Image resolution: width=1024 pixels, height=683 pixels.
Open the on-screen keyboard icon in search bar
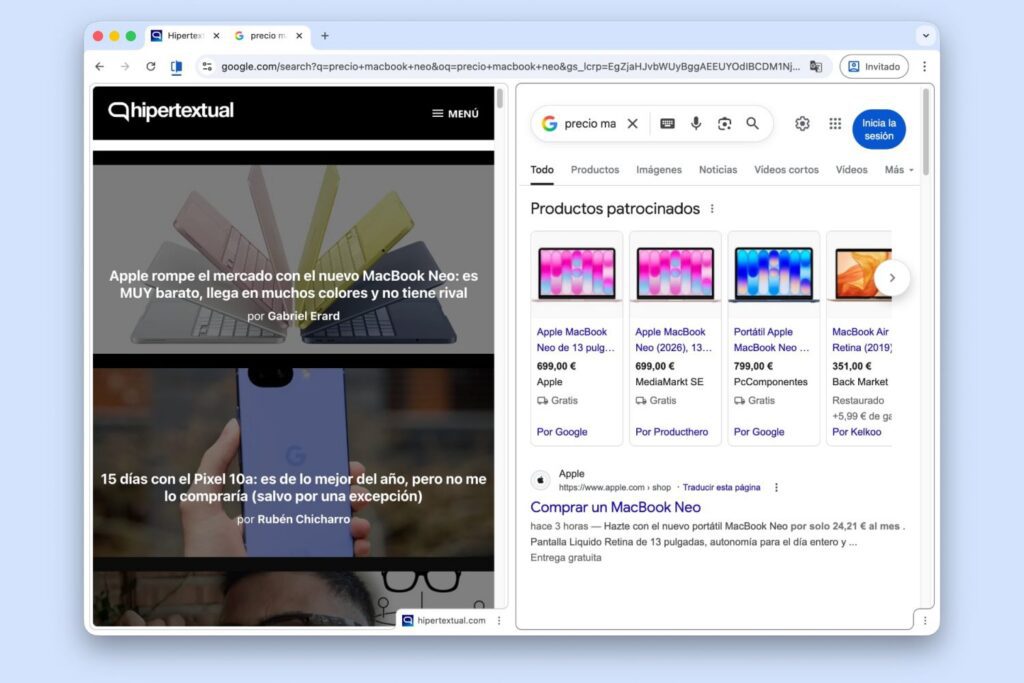(x=670, y=123)
